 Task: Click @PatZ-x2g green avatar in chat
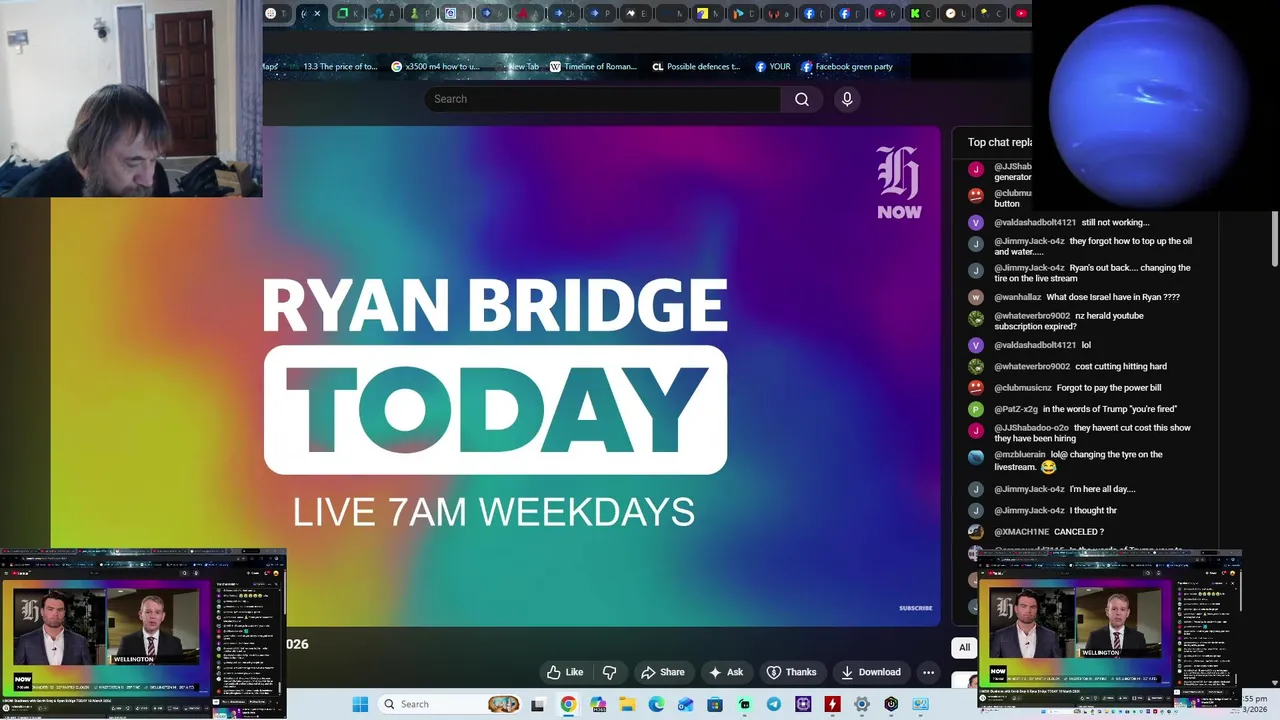976,409
